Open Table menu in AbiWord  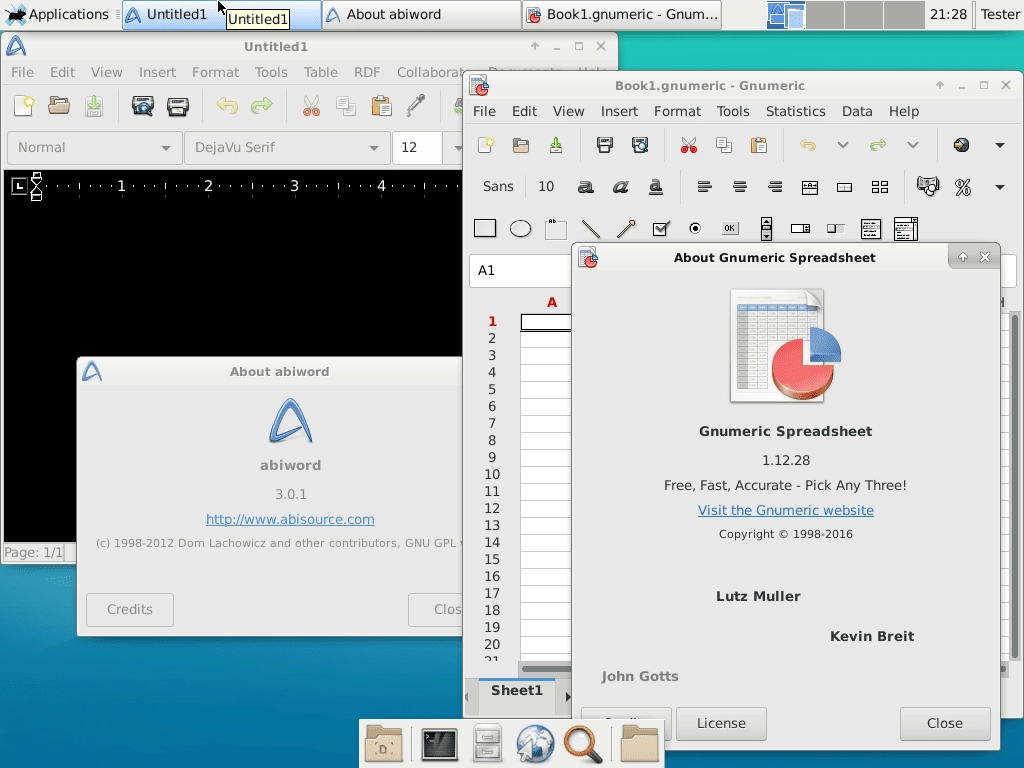[321, 72]
